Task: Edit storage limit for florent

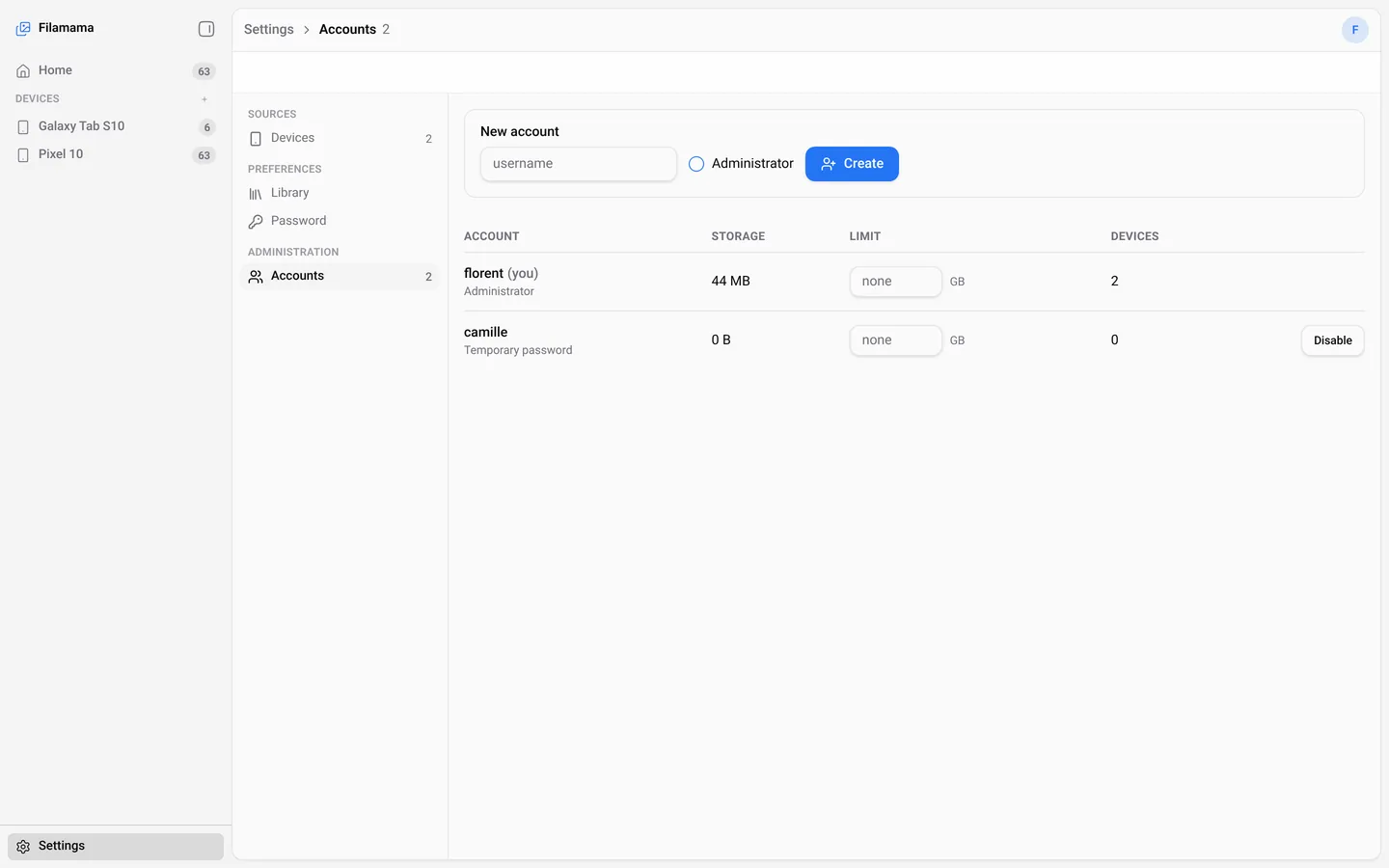Action: 895,282
